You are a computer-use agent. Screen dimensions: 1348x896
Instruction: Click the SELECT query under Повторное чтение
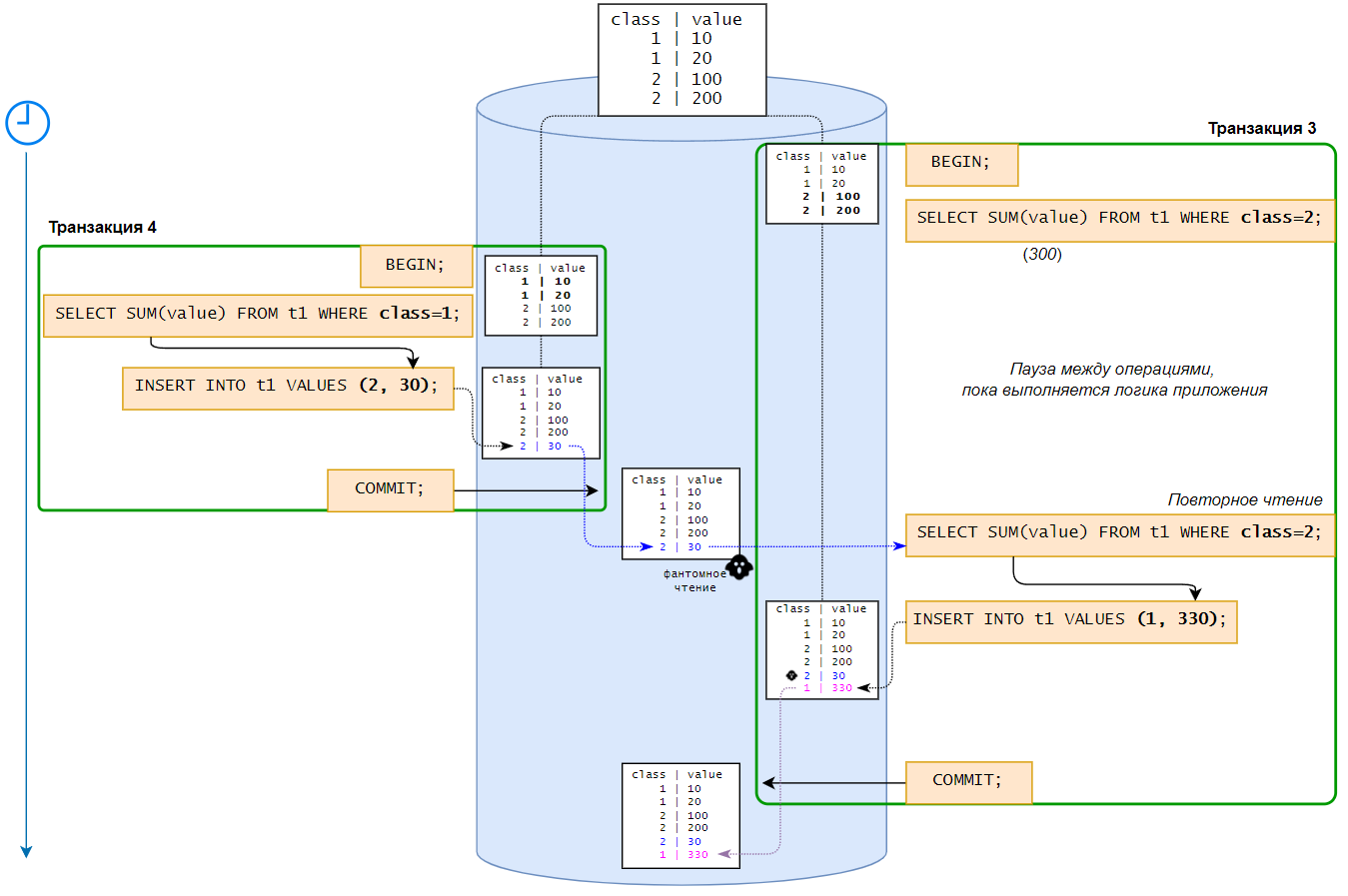pos(1119,534)
